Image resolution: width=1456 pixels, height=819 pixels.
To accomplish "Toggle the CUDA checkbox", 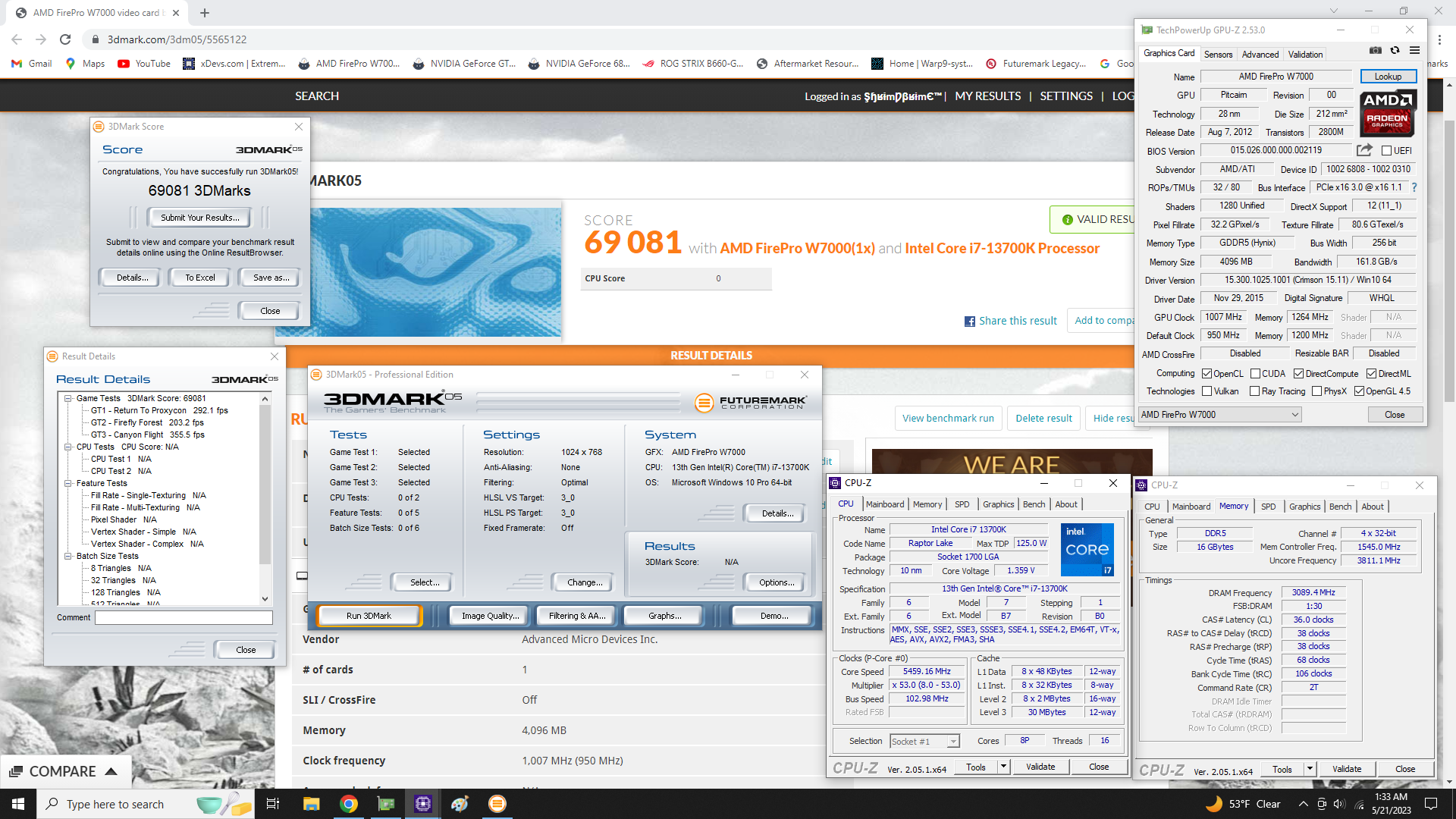I will (x=1255, y=373).
